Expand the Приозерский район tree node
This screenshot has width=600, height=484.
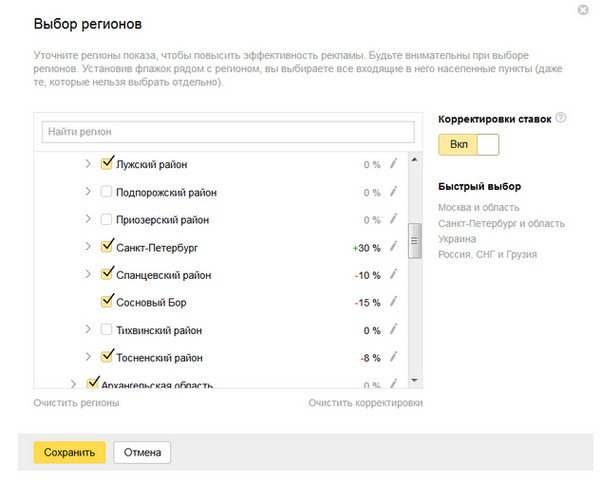coord(88,219)
